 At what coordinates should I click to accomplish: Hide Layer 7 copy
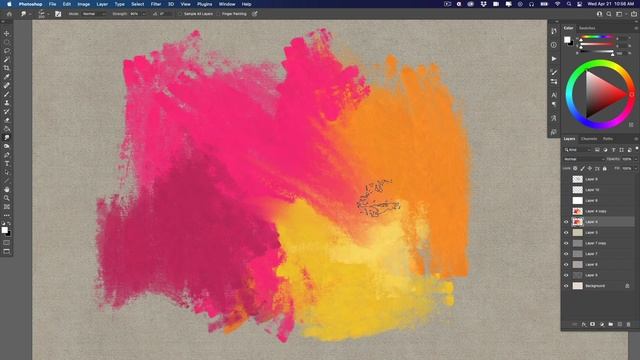click(x=566, y=243)
